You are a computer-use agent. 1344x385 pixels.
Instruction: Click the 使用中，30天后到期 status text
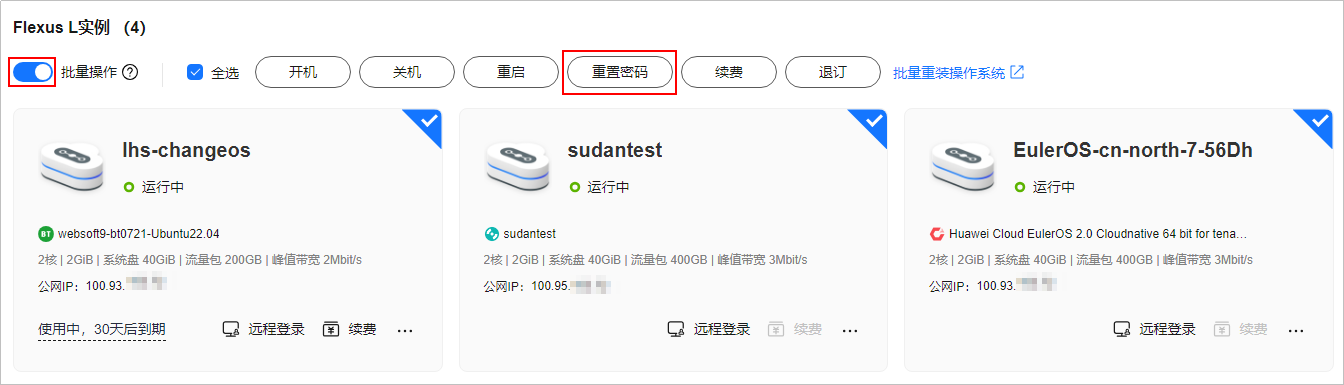[102, 329]
